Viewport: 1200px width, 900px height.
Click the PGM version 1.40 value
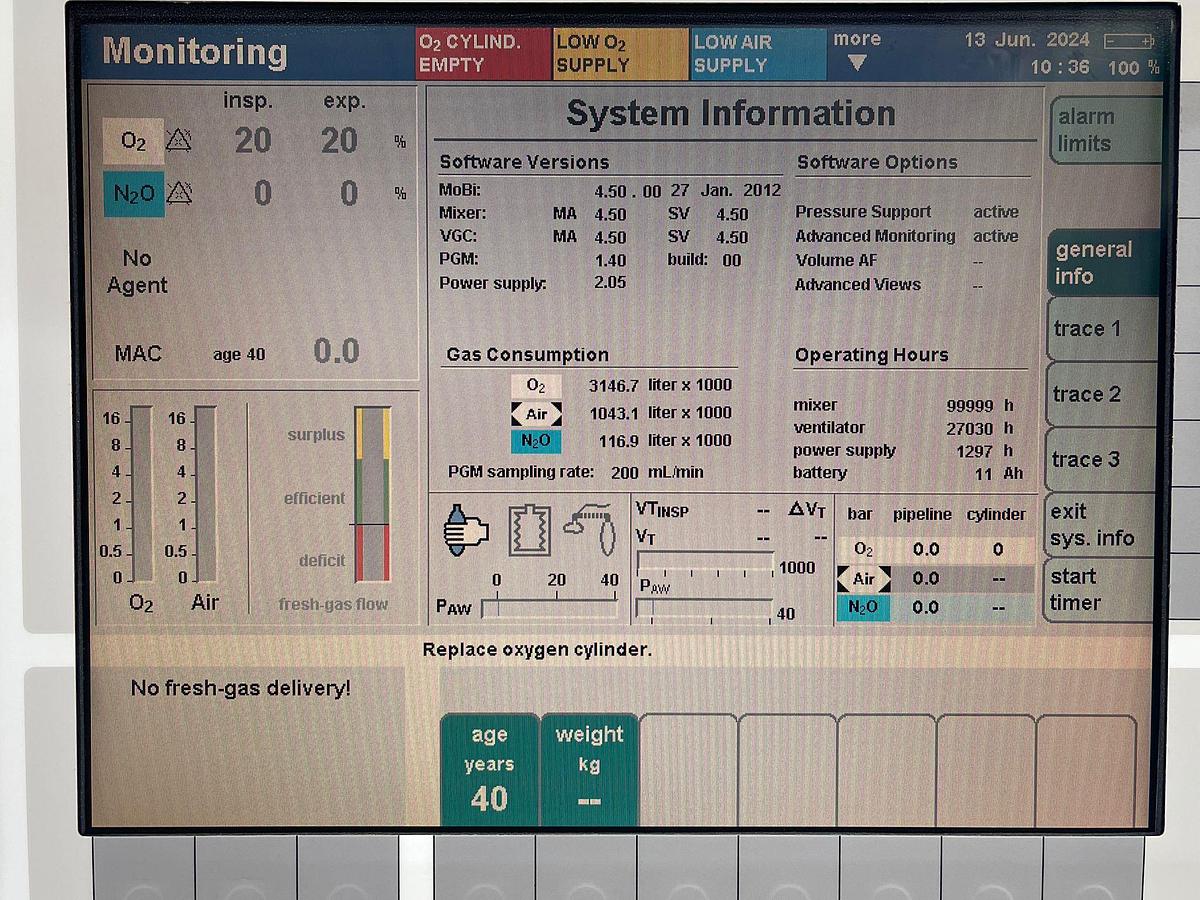[610, 260]
